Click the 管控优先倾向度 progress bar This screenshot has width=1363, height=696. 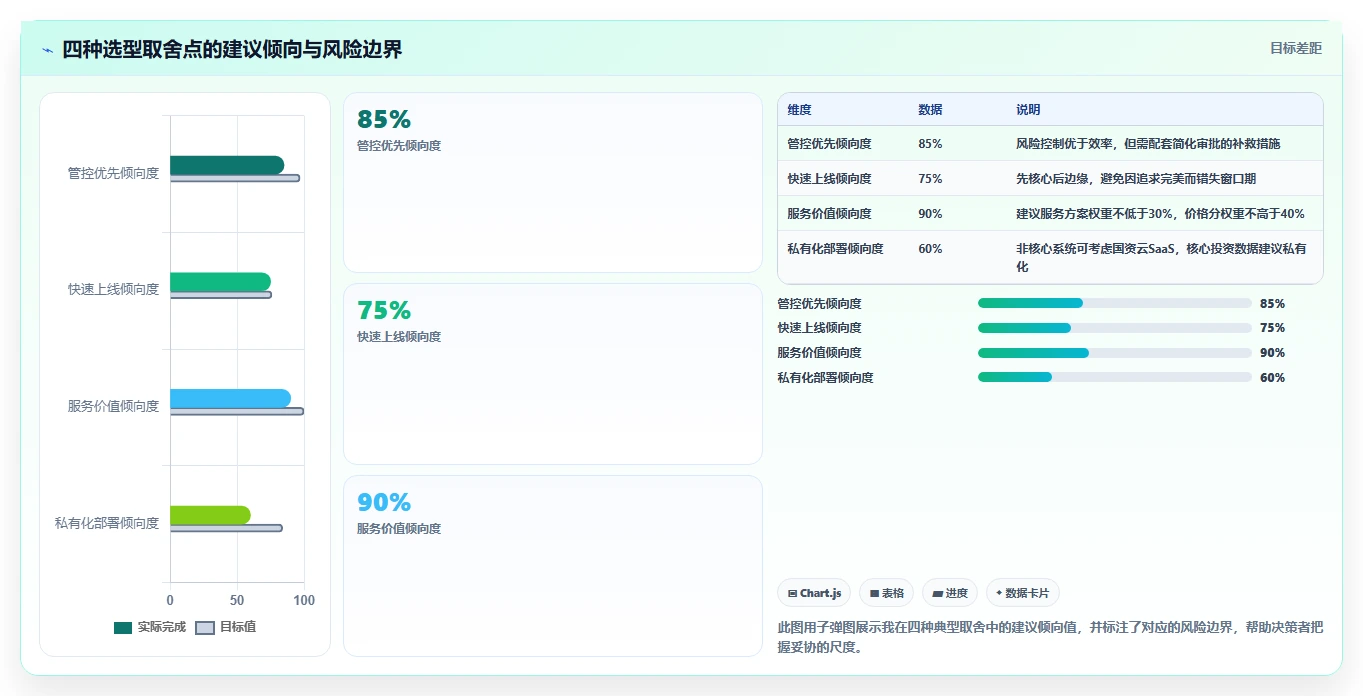1114,303
